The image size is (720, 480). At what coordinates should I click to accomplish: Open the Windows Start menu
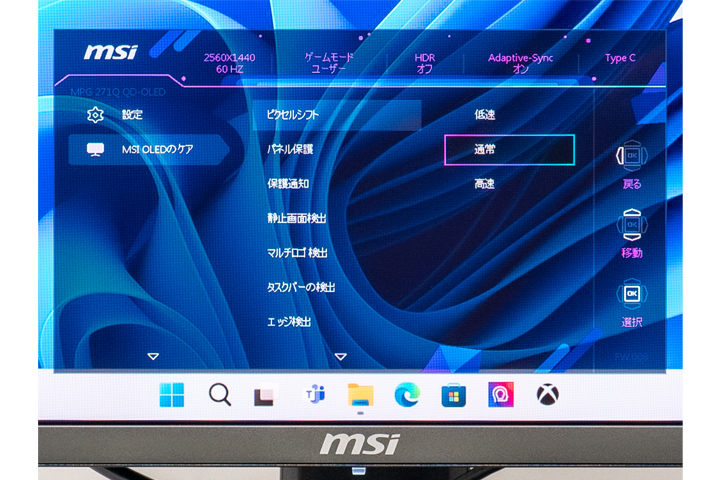pos(172,395)
